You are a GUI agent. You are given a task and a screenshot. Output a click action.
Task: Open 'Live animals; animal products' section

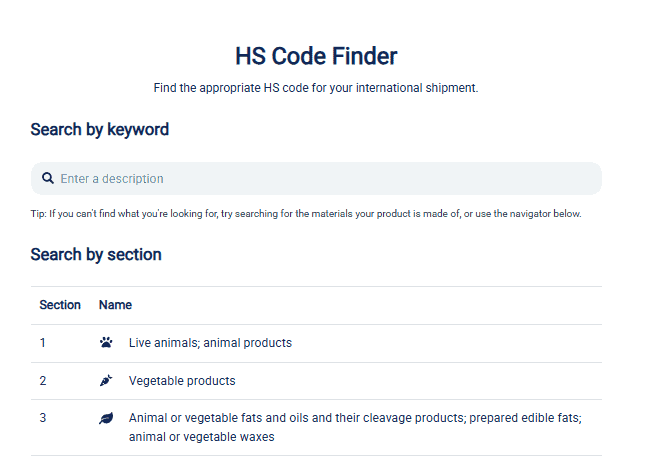210,343
